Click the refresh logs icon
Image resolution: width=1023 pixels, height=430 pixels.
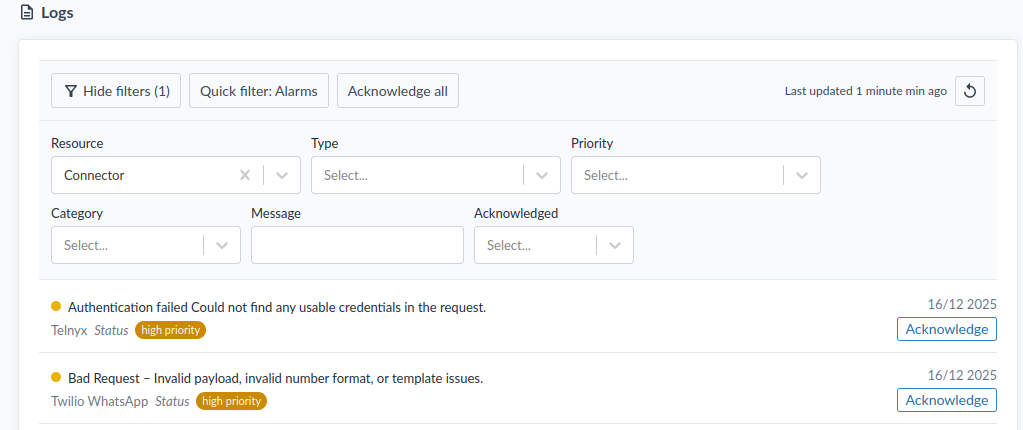[x=969, y=91]
